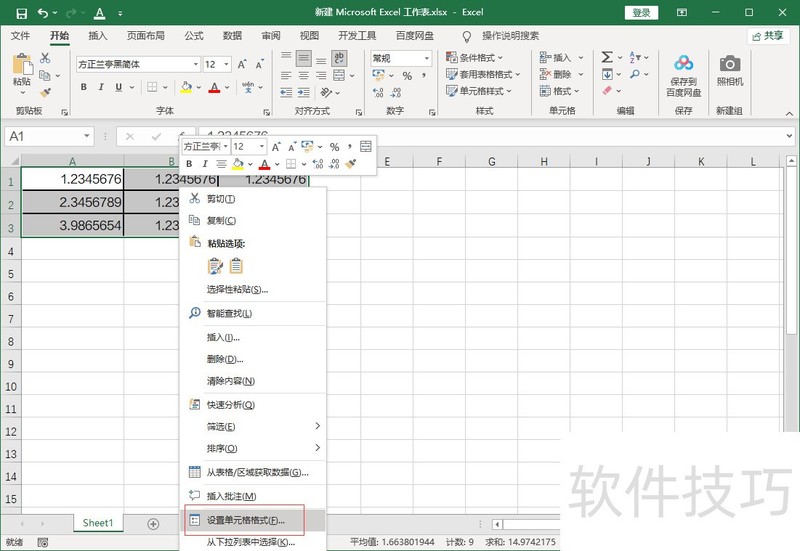Open the 插入 ribbon tab
The image size is (800, 551).
click(97, 36)
